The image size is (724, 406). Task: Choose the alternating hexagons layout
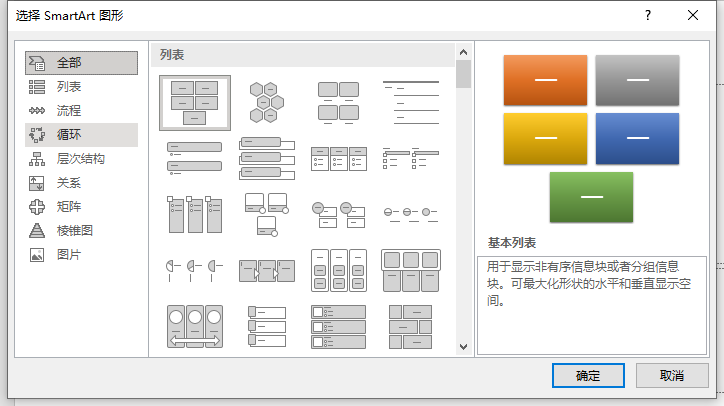point(267,103)
